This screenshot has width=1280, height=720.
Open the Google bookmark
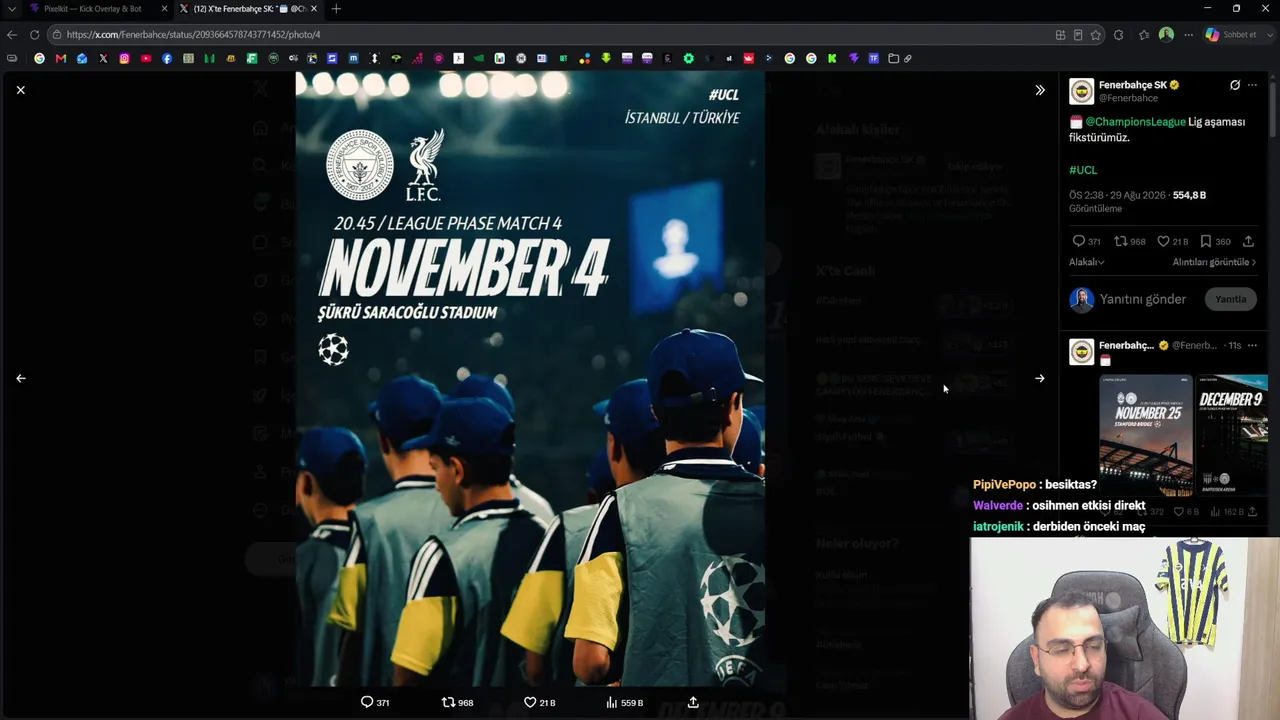pyautogui.click(x=39, y=59)
